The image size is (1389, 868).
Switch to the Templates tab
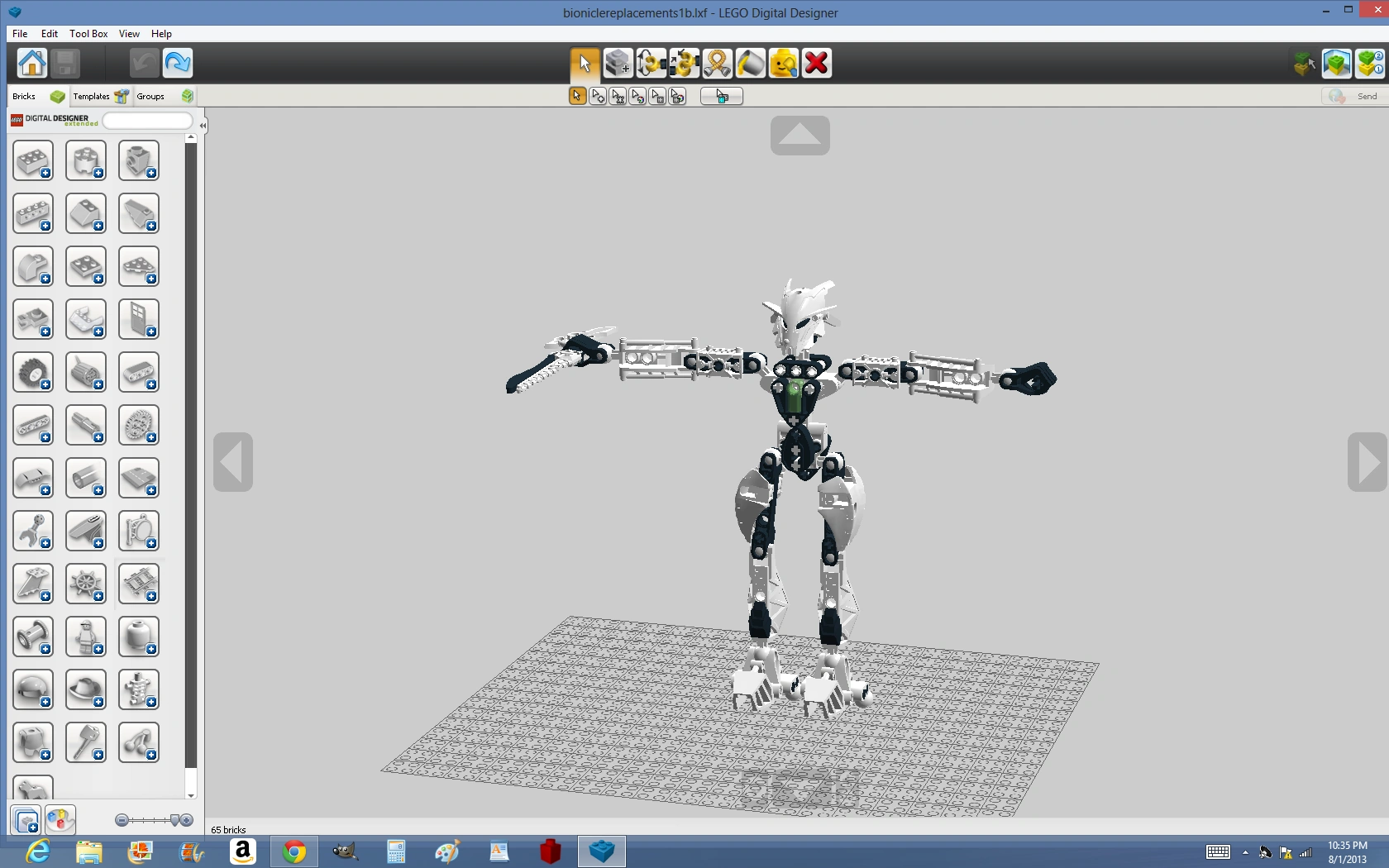point(91,97)
